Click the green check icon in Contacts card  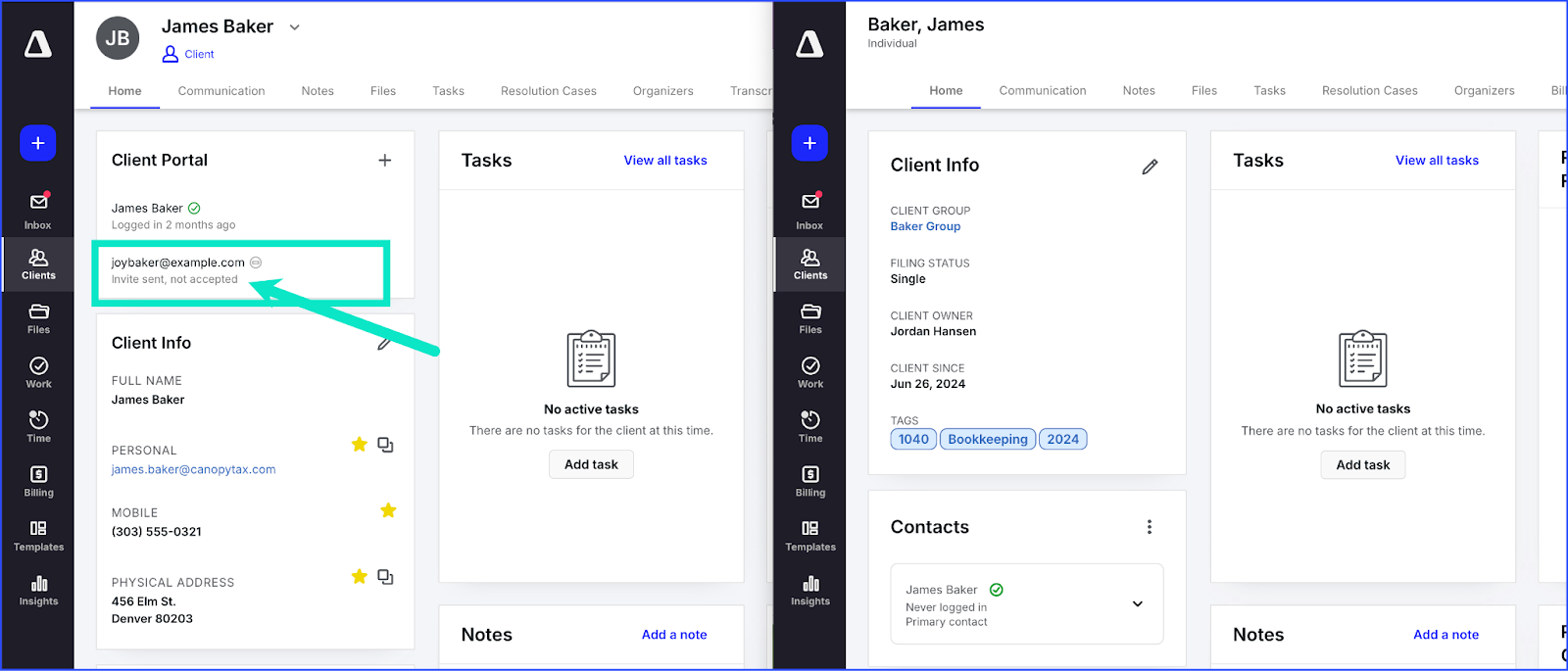997,590
